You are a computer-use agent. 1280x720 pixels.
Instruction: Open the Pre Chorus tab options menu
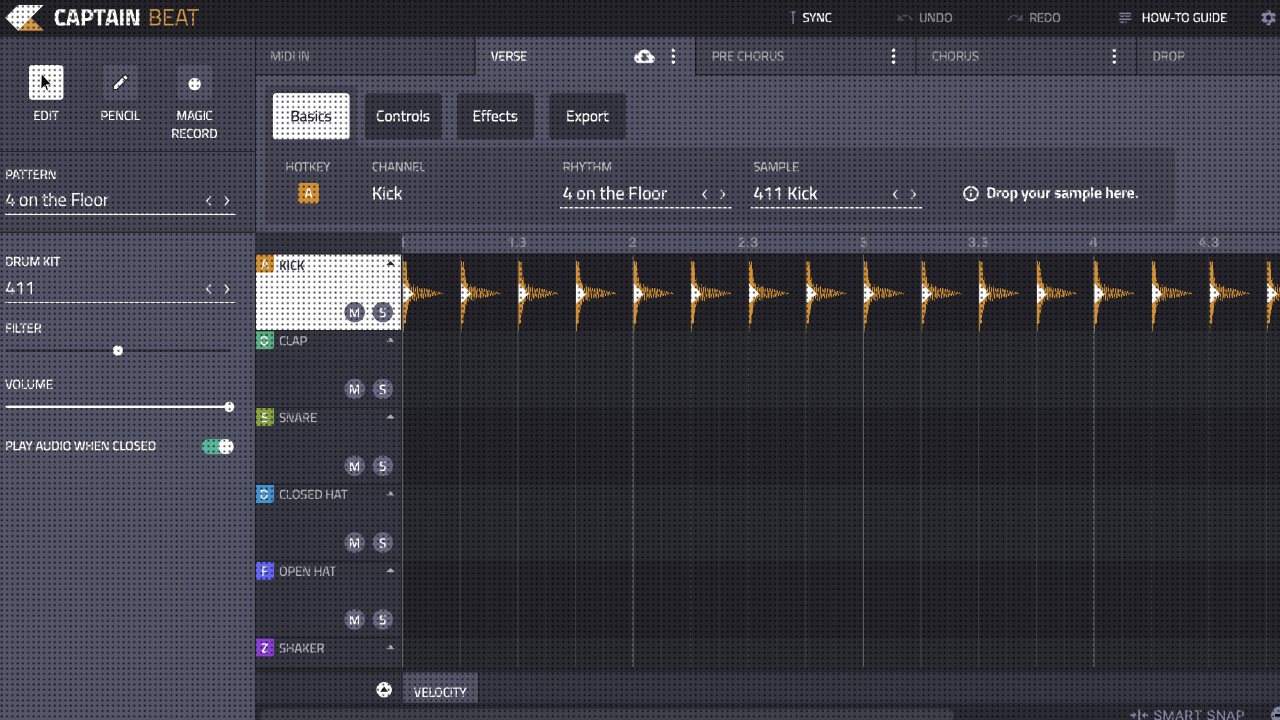point(894,57)
